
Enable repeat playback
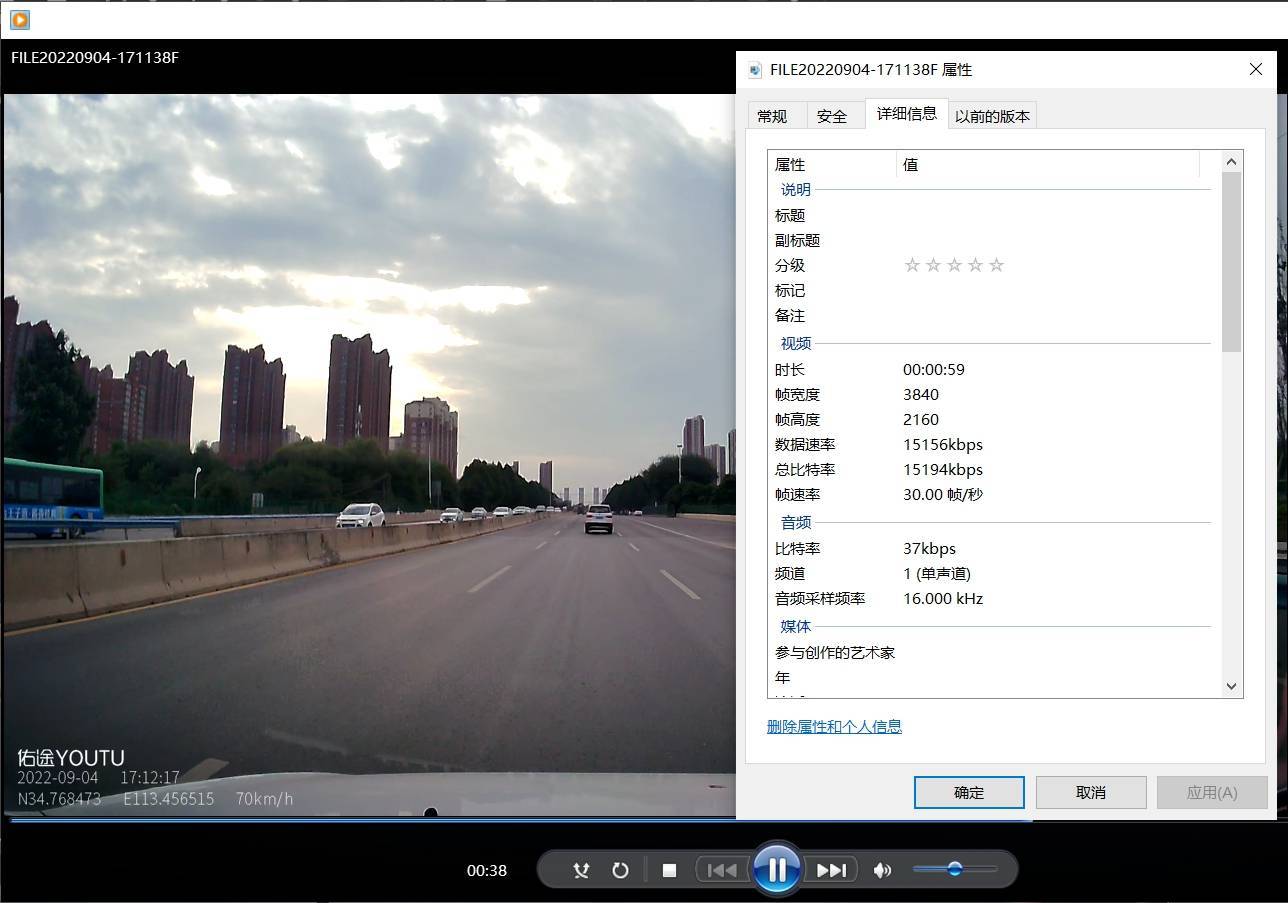[x=620, y=869]
